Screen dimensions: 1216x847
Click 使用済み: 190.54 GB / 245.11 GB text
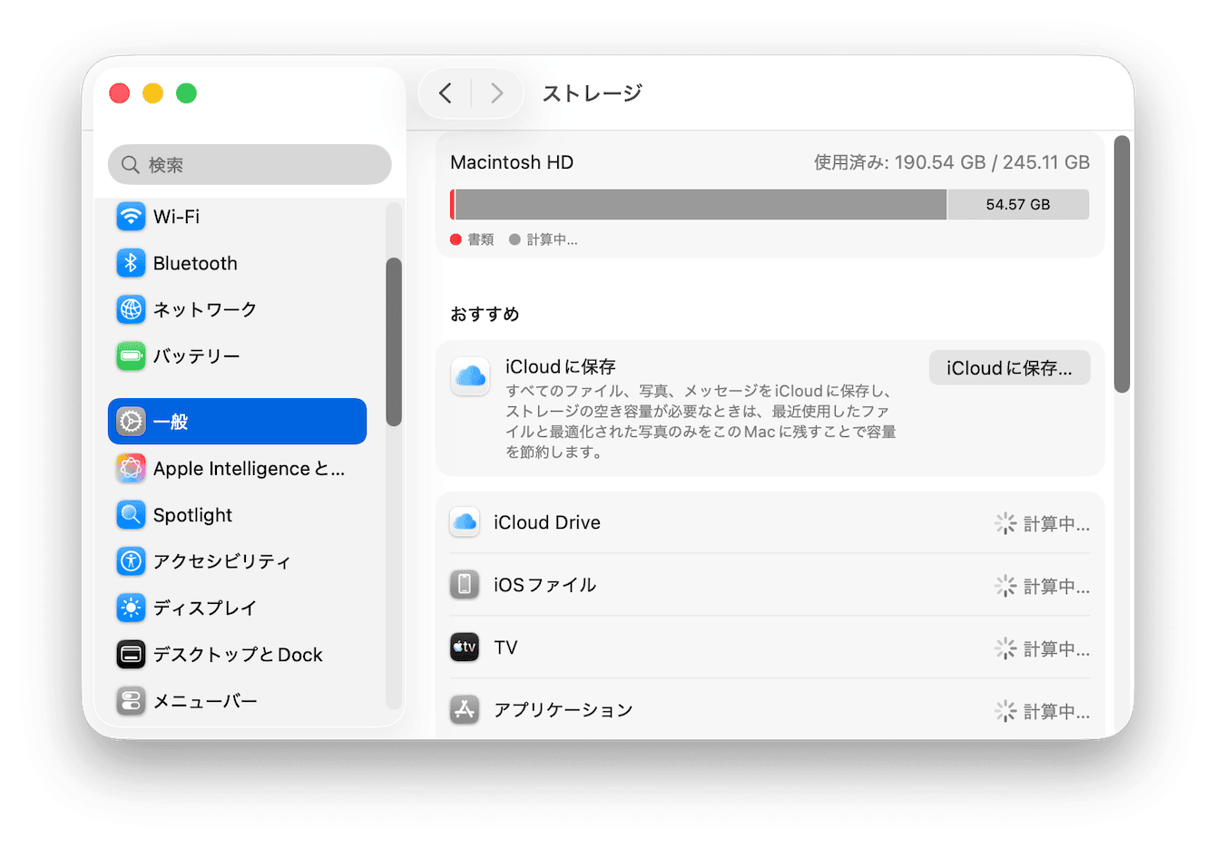tap(952, 162)
